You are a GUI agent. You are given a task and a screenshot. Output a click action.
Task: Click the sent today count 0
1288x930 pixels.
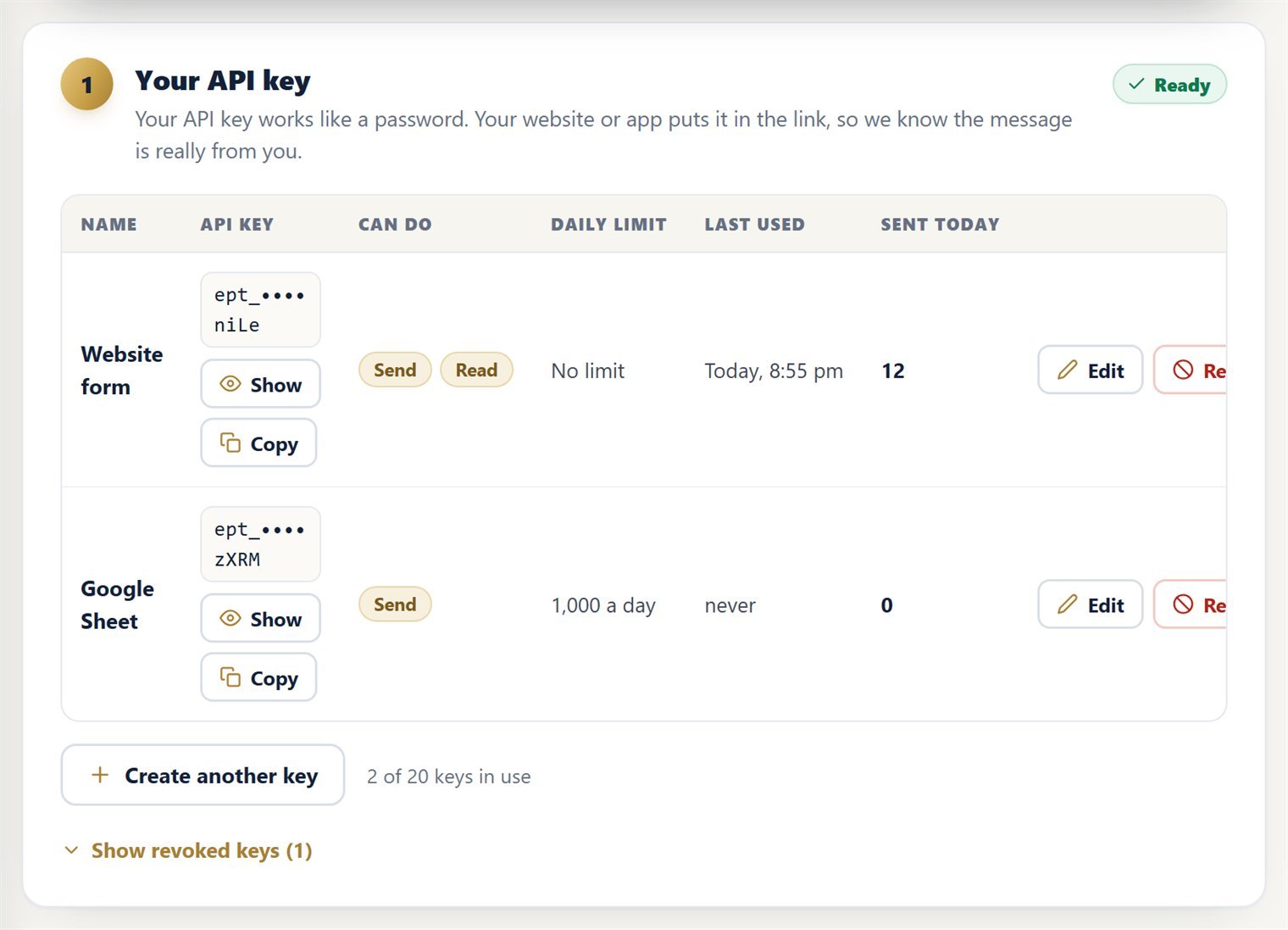point(887,604)
